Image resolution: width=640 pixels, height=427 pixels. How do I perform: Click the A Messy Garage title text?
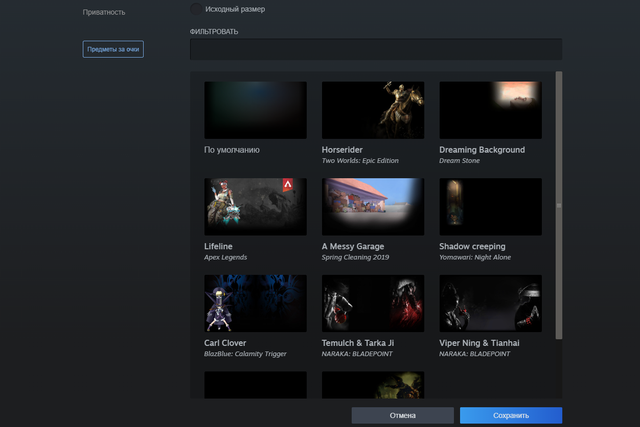(x=353, y=247)
